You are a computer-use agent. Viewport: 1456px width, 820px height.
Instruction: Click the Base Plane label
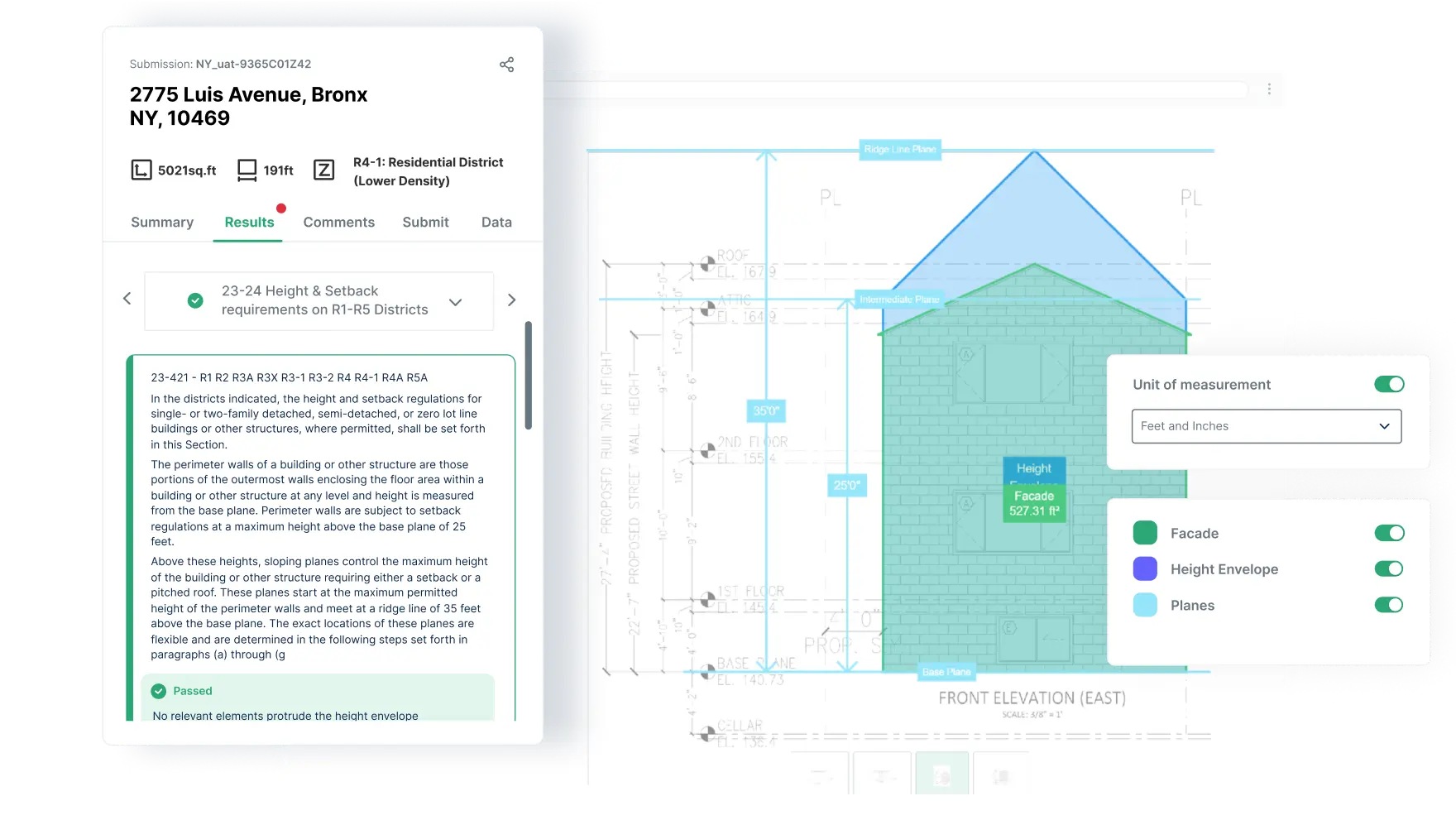pos(946,672)
